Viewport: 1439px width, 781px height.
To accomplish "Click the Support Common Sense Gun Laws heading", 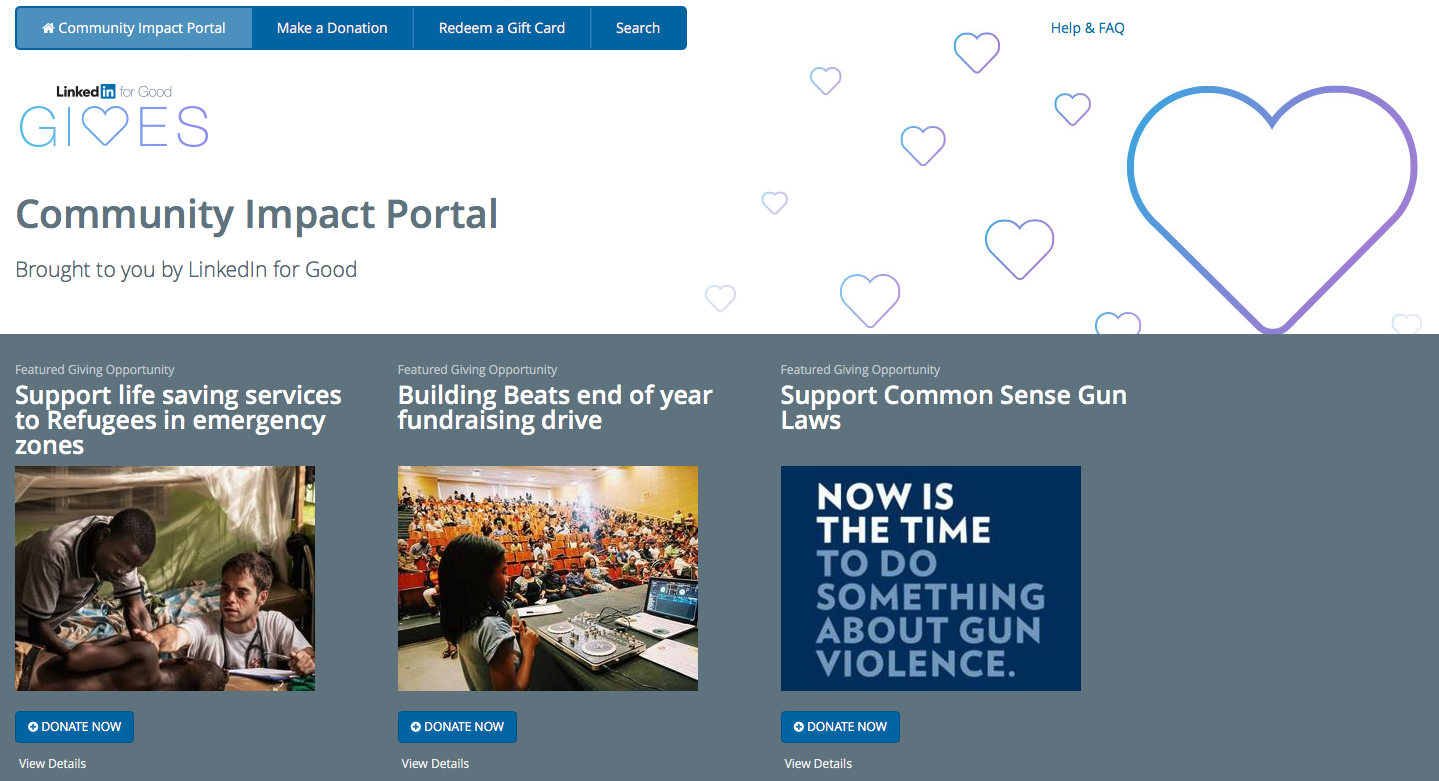I will point(953,407).
